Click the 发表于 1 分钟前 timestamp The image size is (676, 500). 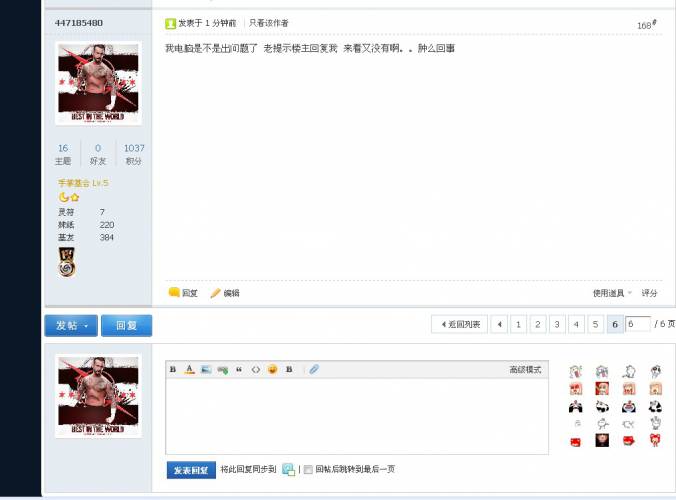[x=207, y=23]
